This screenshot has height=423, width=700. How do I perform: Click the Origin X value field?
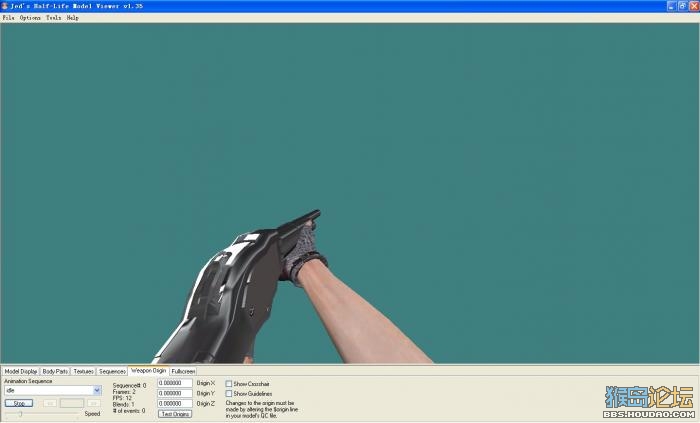[x=175, y=383]
